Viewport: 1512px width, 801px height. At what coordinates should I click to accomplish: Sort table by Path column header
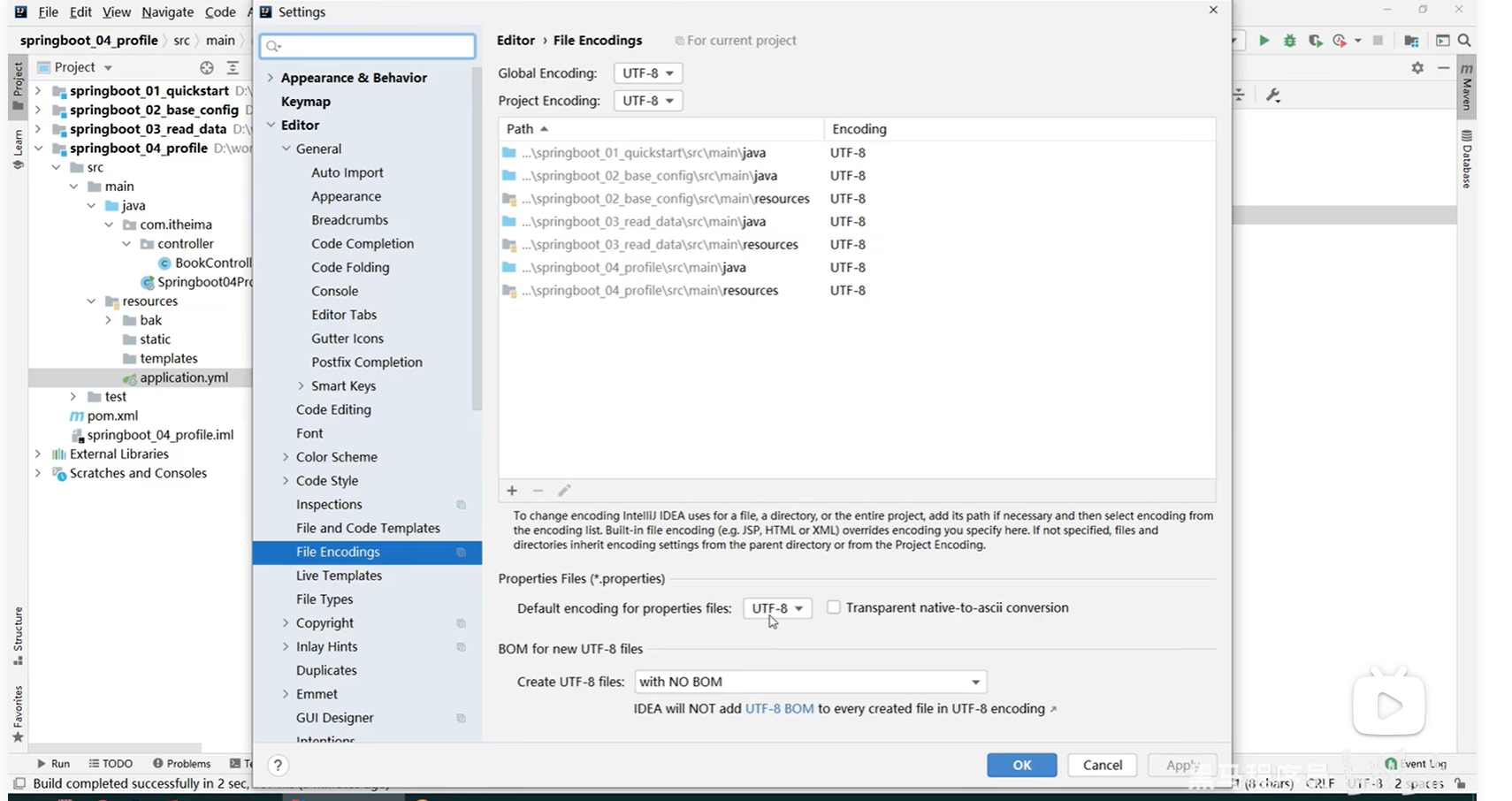click(x=661, y=129)
